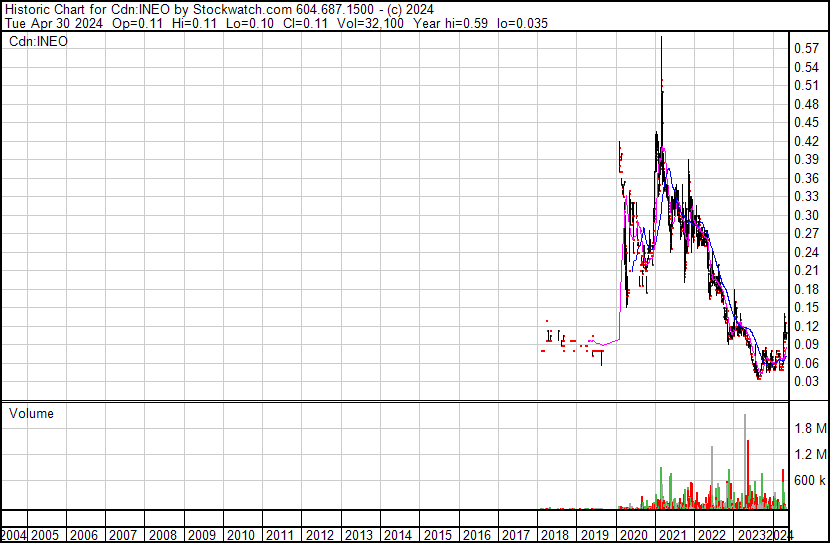The image size is (830, 543).
Task: Click the Stockwatch.com text in the header
Action: pos(242,10)
